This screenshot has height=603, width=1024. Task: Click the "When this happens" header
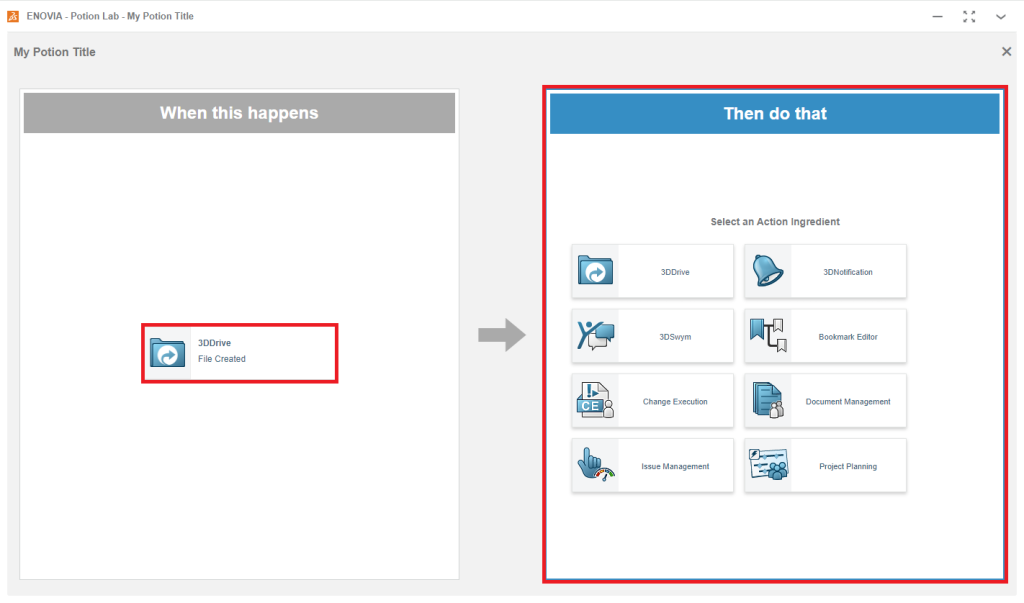[x=239, y=113]
